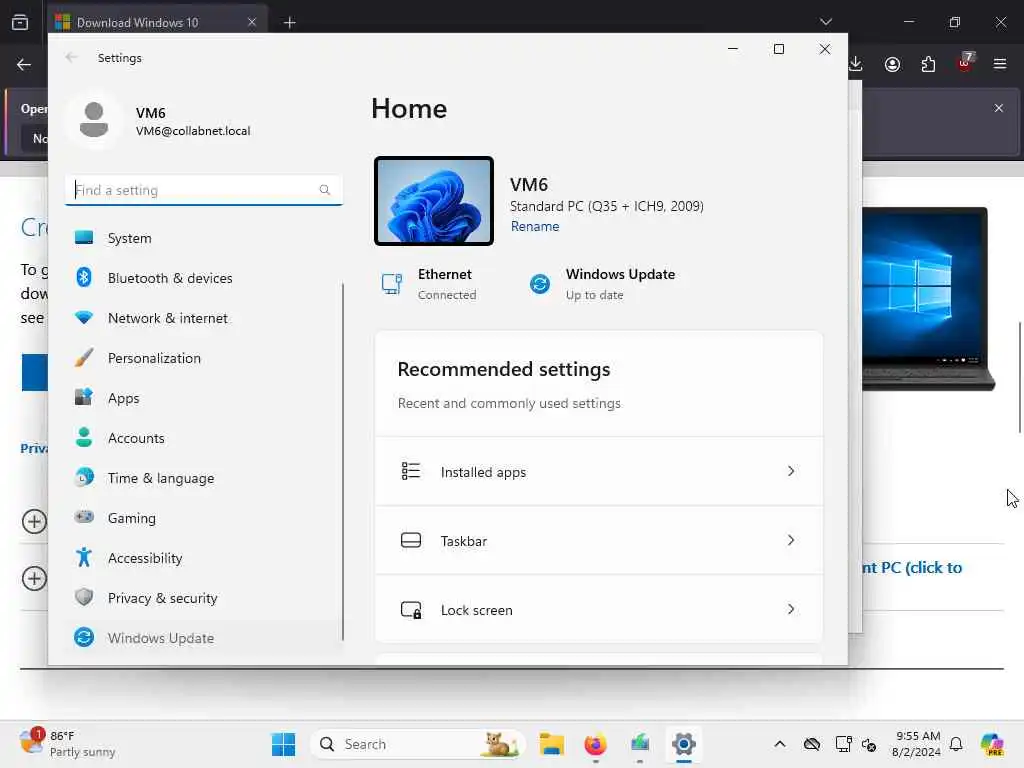
Task: Open the notifications bell in the taskbar
Action: tap(956, 744)
